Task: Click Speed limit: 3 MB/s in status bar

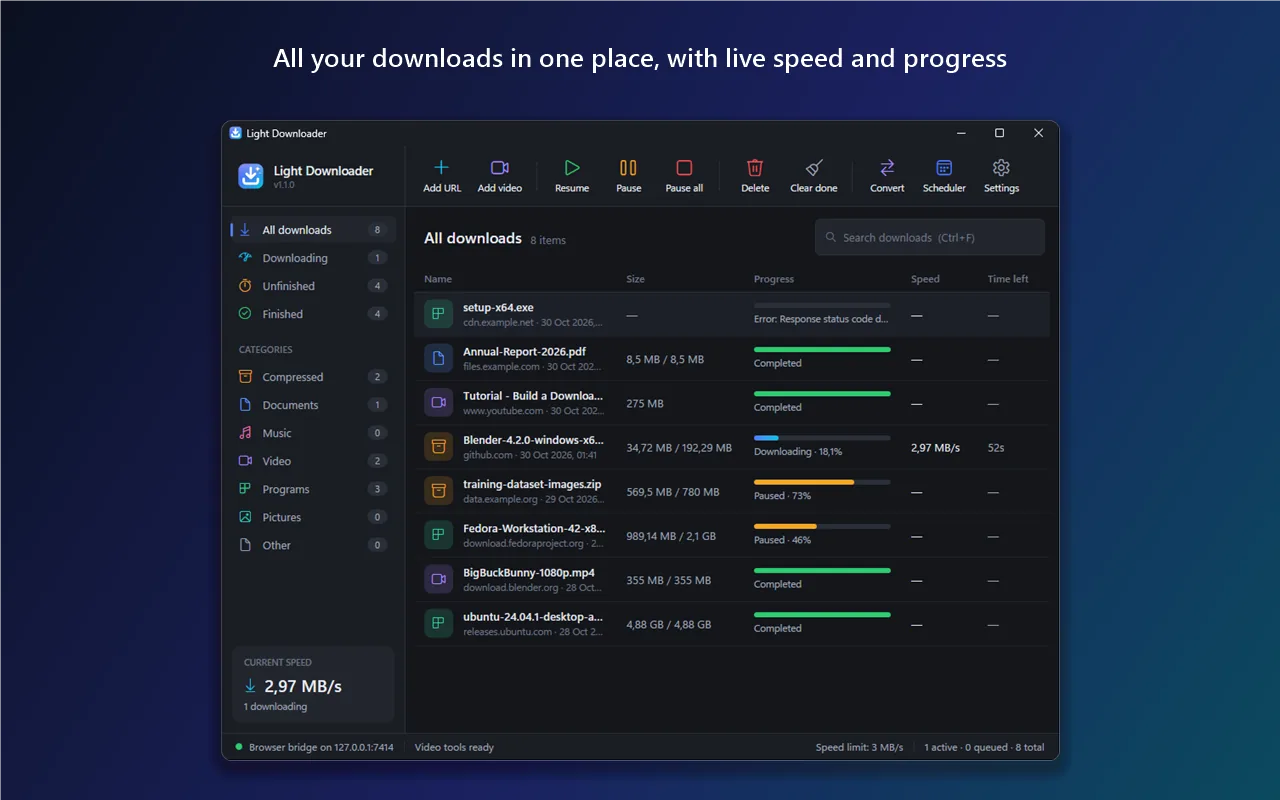Action: click(859, 747)
